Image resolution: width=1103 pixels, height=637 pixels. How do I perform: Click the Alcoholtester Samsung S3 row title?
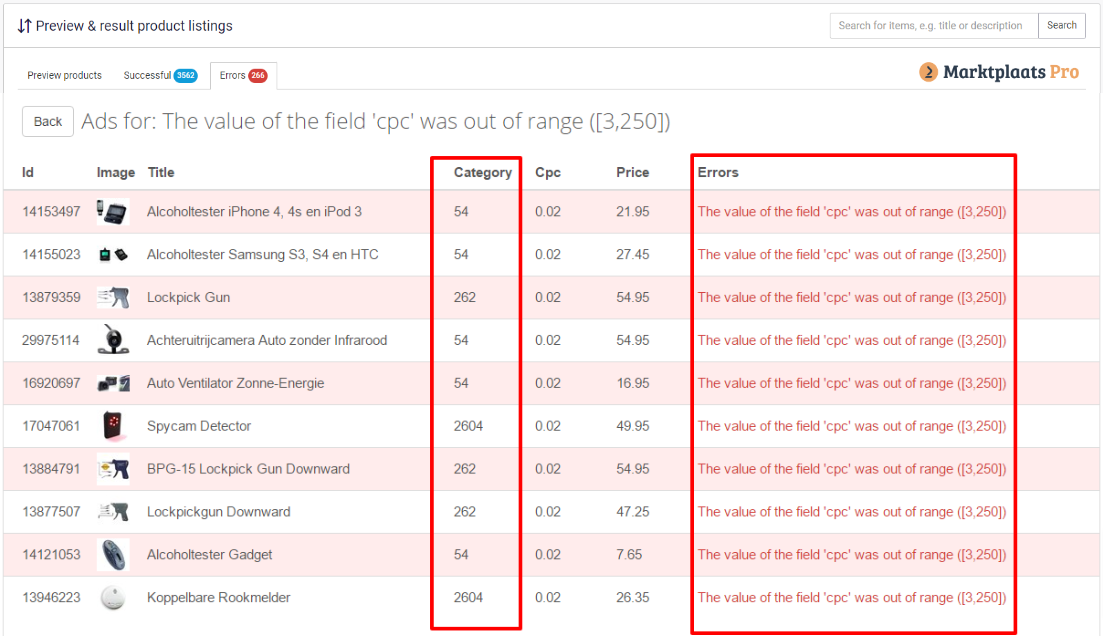click(262, 255)
